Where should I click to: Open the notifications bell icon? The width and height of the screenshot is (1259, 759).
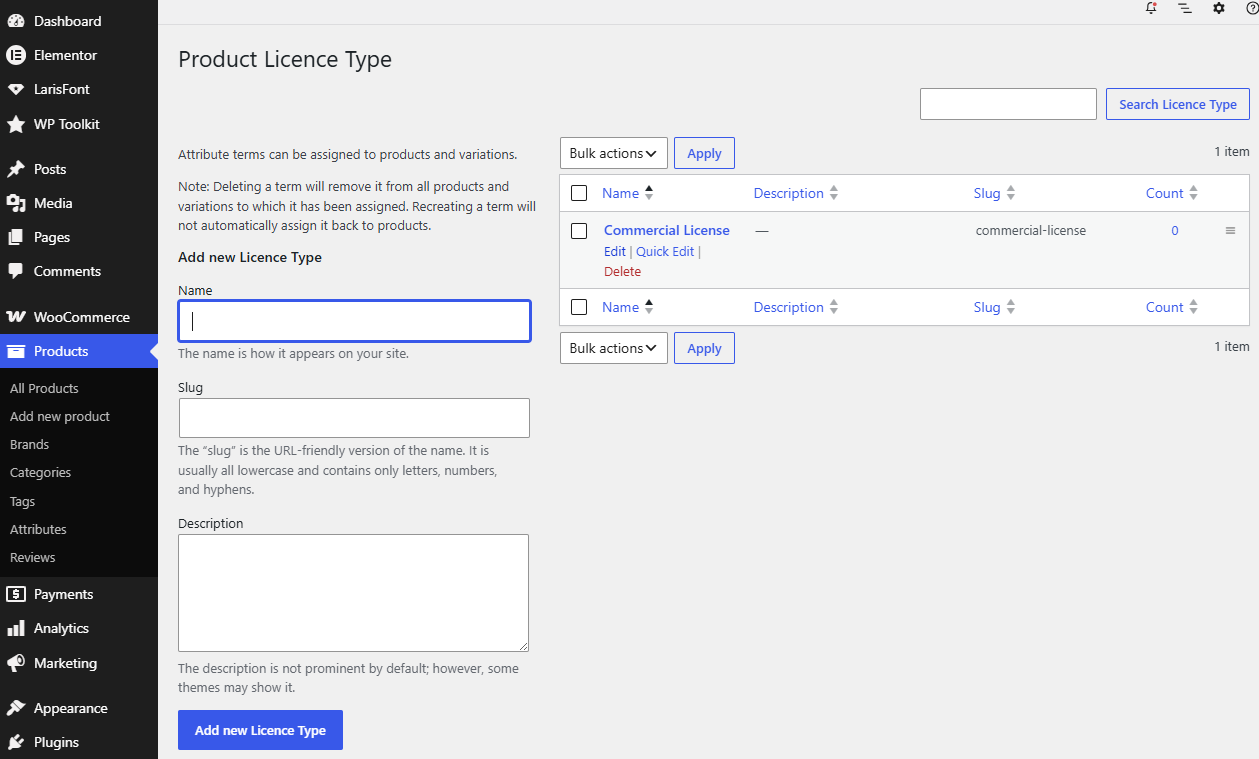(1151, 8)
